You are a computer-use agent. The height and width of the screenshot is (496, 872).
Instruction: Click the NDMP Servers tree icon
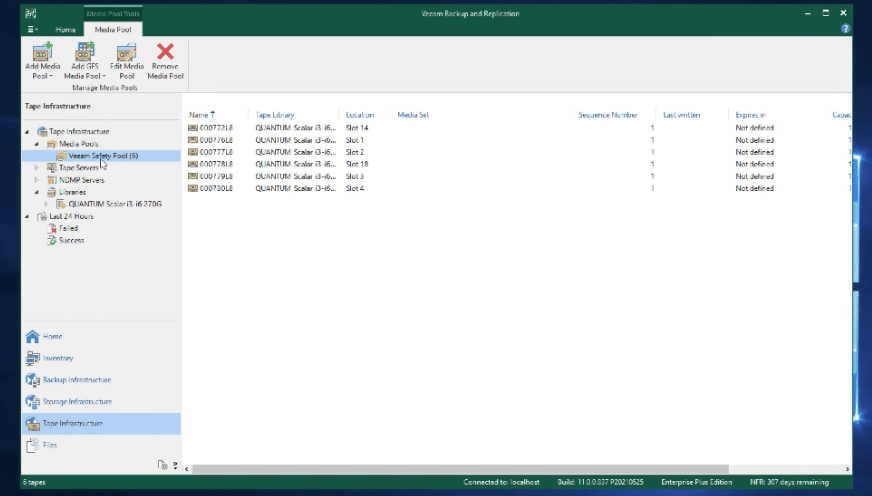click(x=52, y=180)
